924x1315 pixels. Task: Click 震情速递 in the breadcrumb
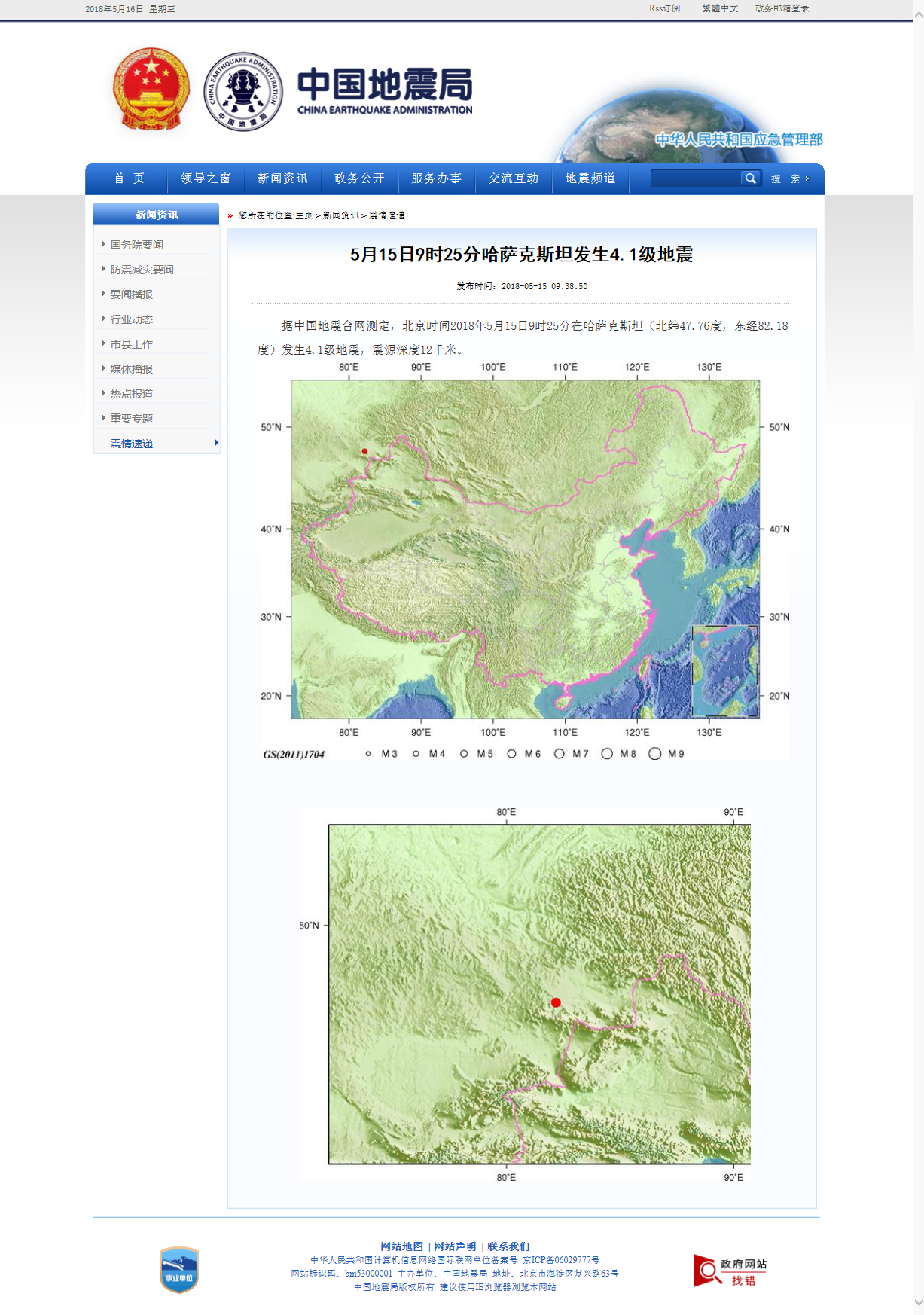click(387, 215)
